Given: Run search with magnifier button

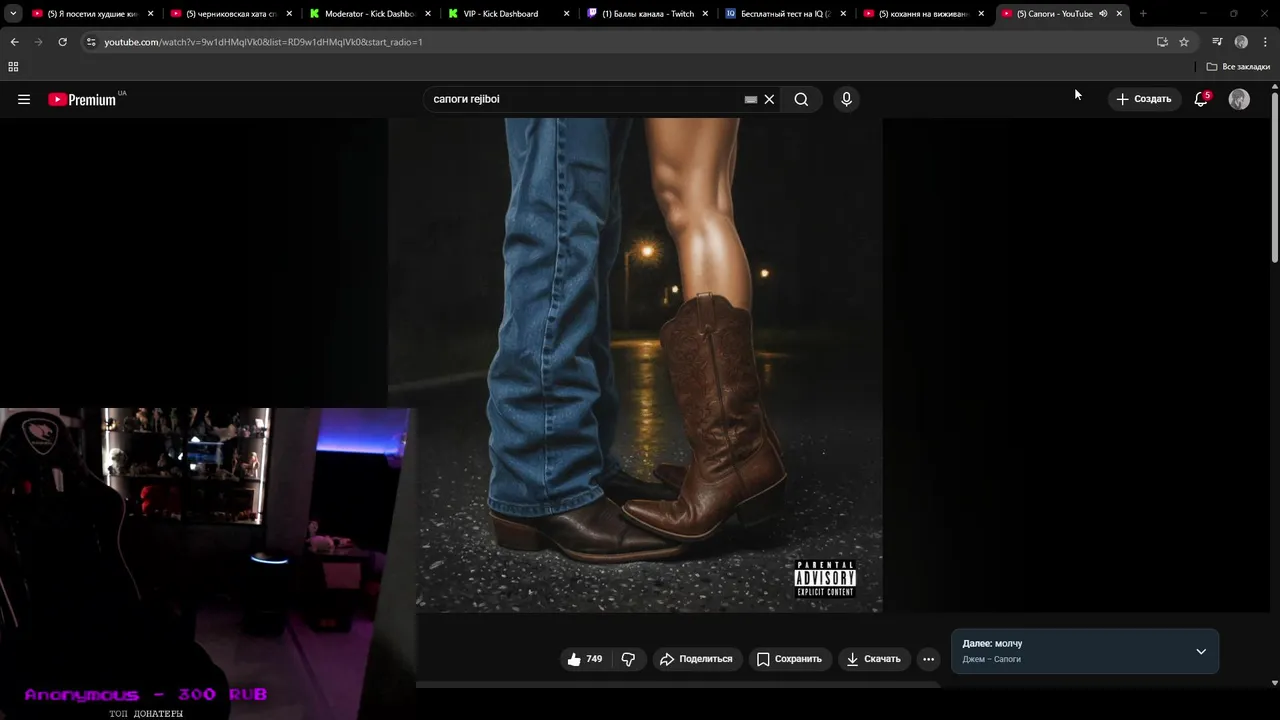Looking at the screenshot, I should click(801, 99).
